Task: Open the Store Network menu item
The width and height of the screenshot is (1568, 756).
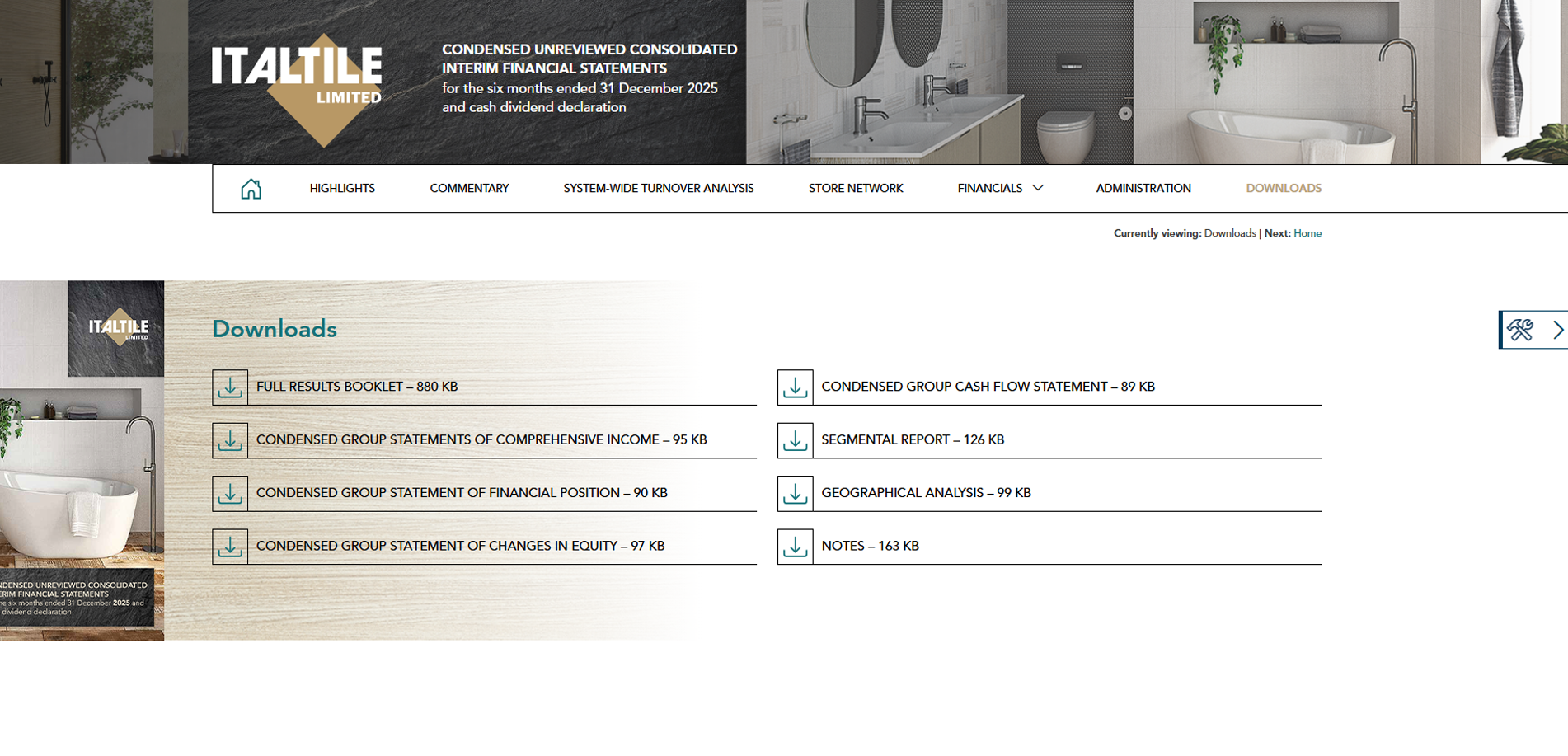Action: (x=856, y=188)
